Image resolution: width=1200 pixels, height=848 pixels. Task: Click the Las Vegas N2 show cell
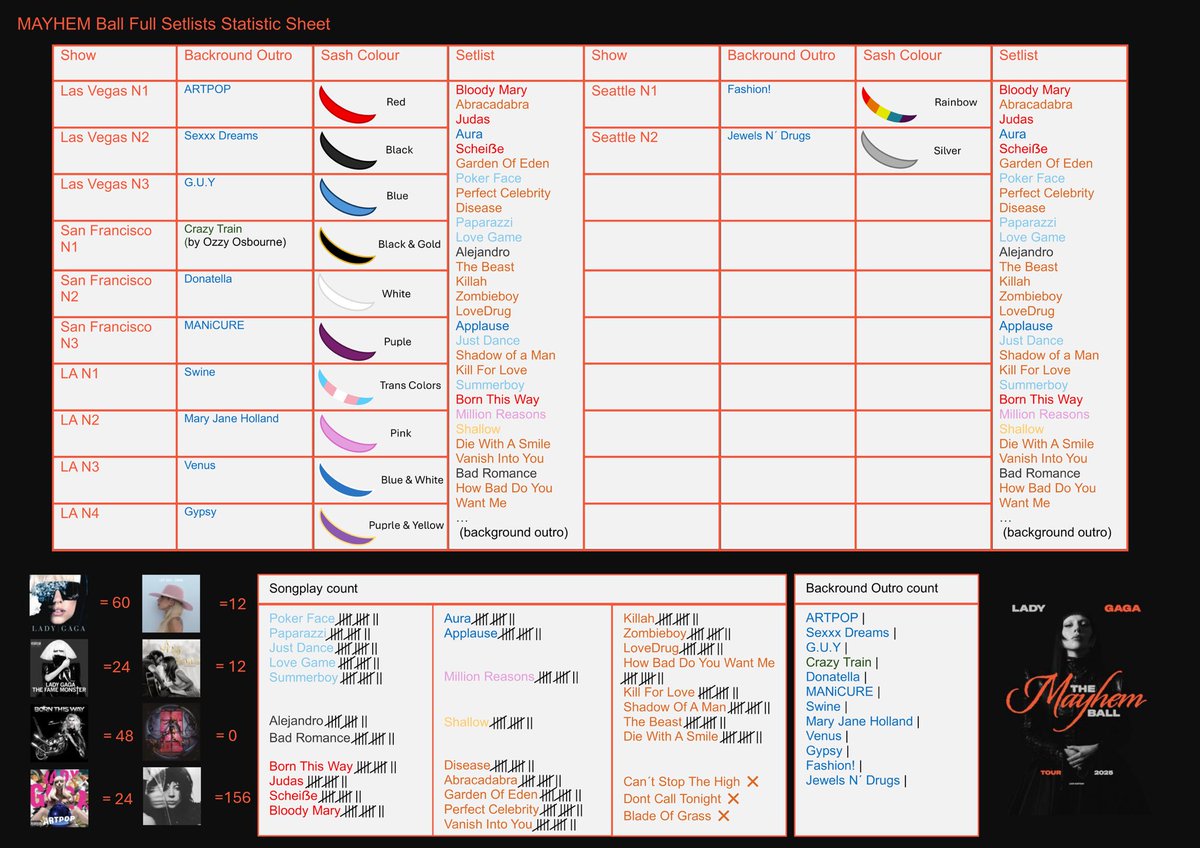[x=115, y=150]
